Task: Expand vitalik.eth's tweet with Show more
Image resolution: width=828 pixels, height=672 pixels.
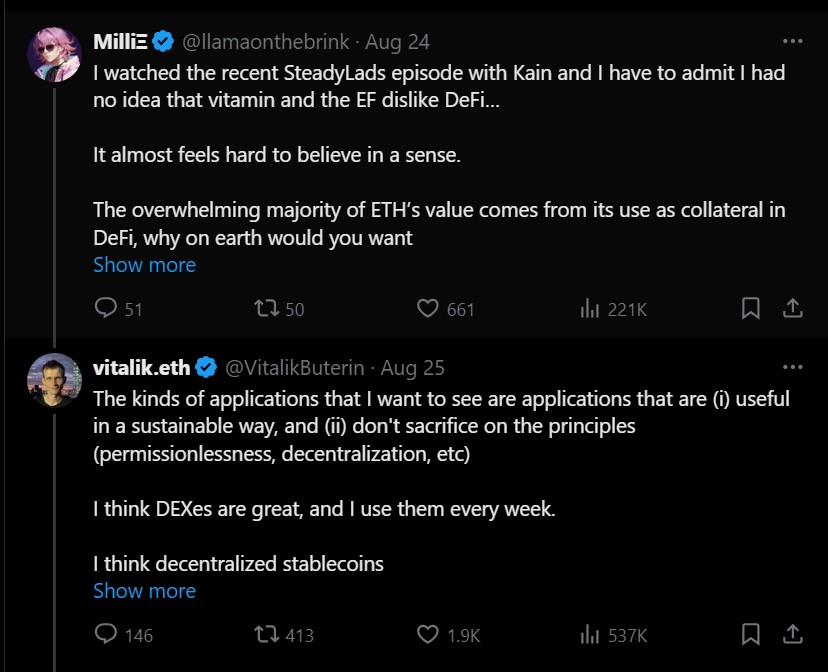Action: (x=144, y=590)
